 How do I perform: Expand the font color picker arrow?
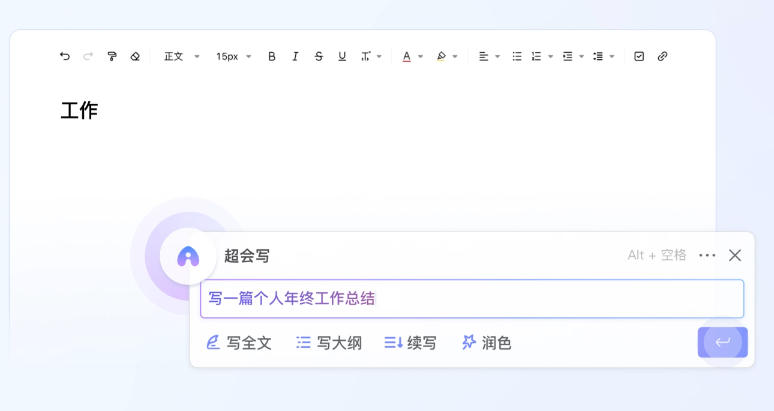pyautogui.click(x=421, y=57)
